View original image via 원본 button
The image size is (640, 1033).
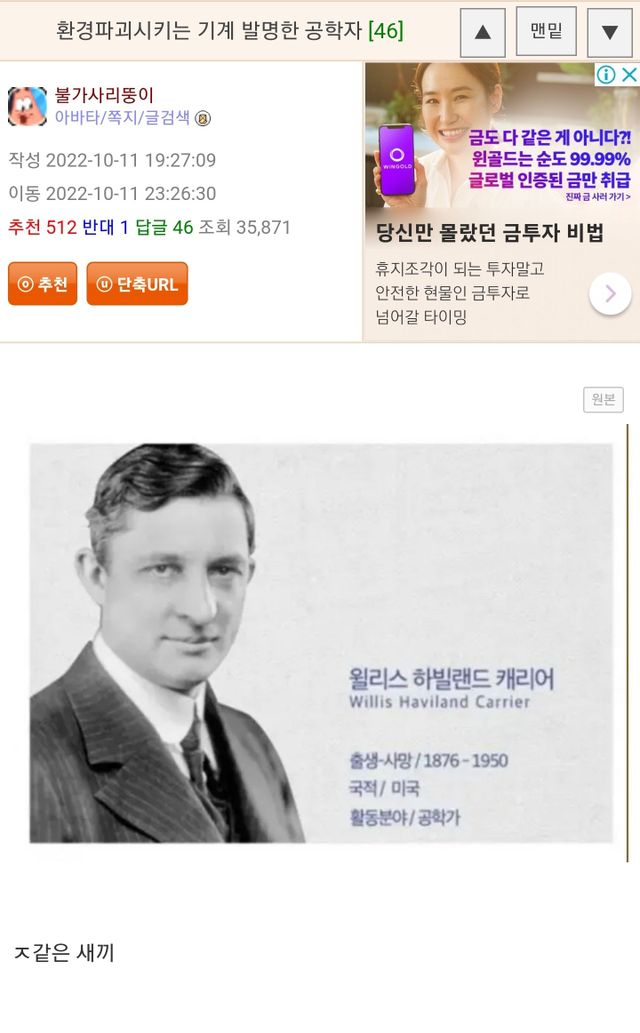coord(603,399)
